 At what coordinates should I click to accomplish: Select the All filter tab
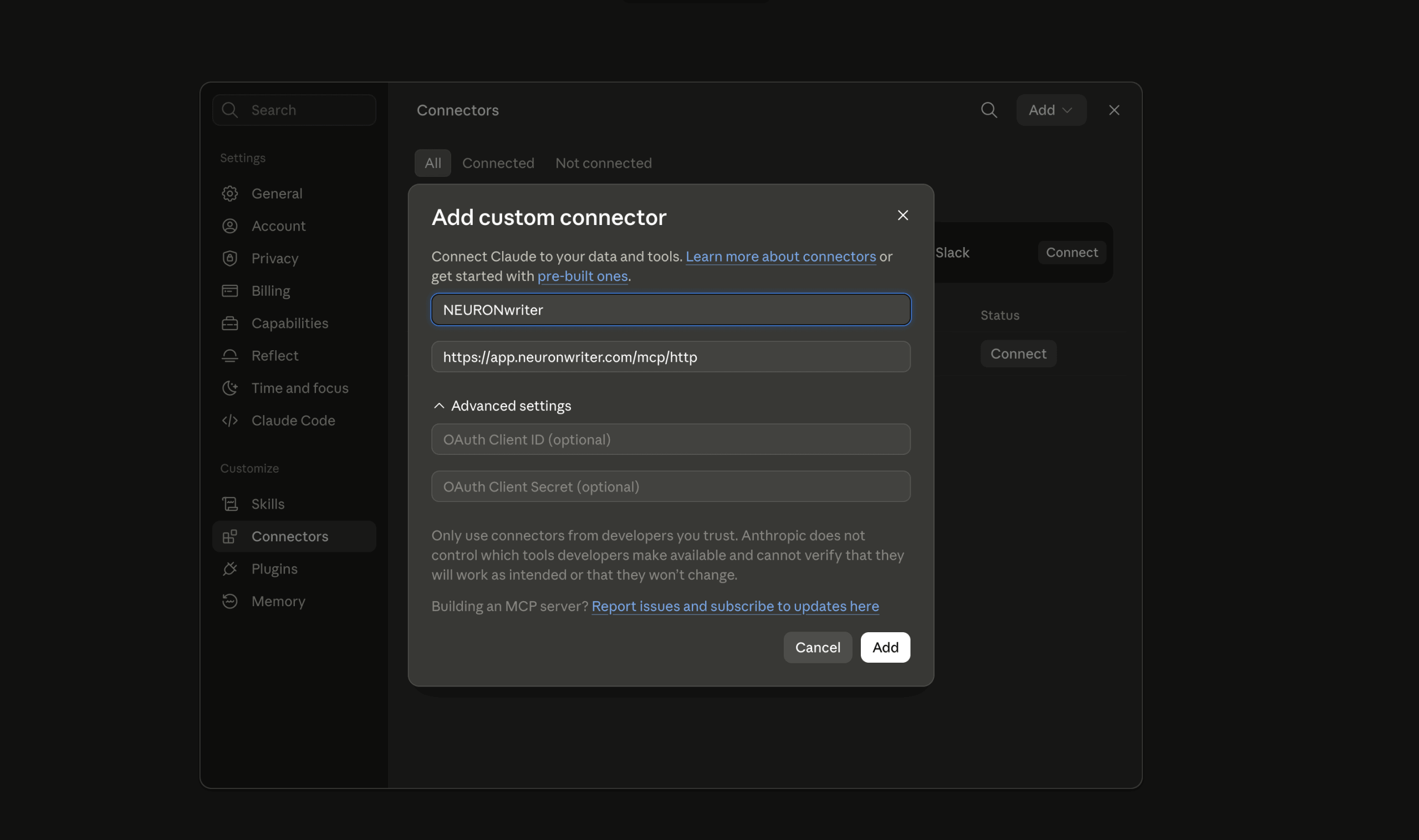click(x=432, y=163)
